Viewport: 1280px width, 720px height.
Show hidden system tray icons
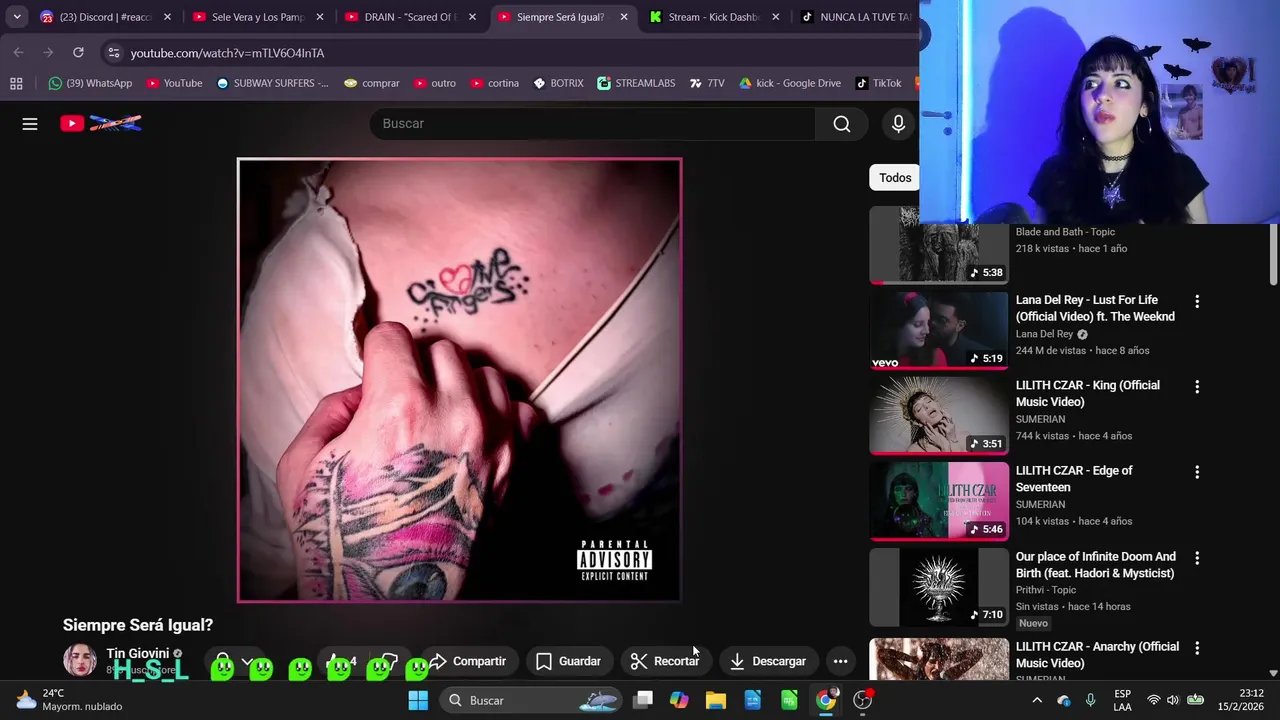tap(1036, 700)
